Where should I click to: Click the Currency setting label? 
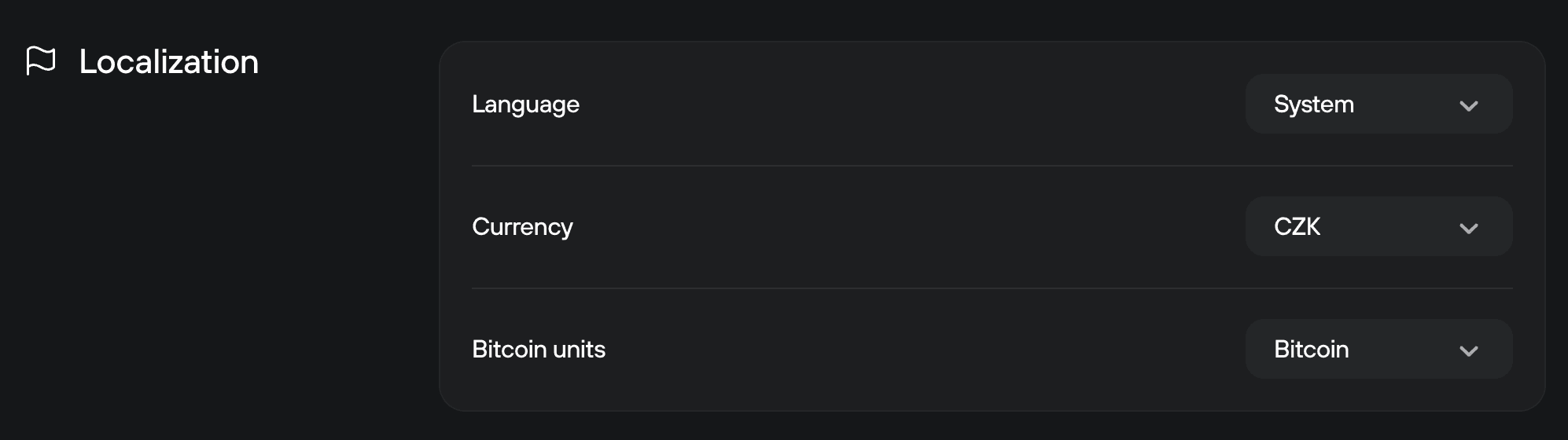[x=522, y=227]
